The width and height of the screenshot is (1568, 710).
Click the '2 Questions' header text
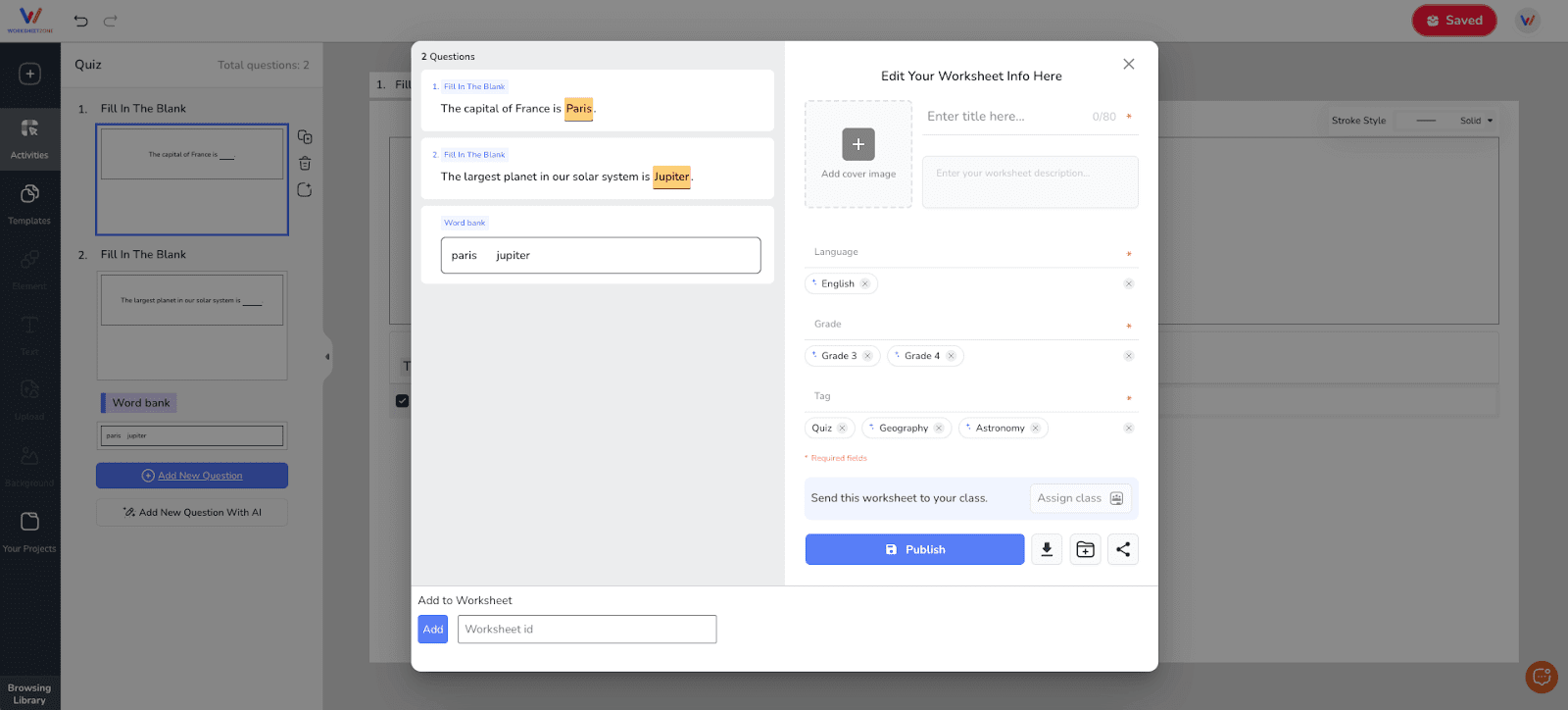(x=448, y=57)
